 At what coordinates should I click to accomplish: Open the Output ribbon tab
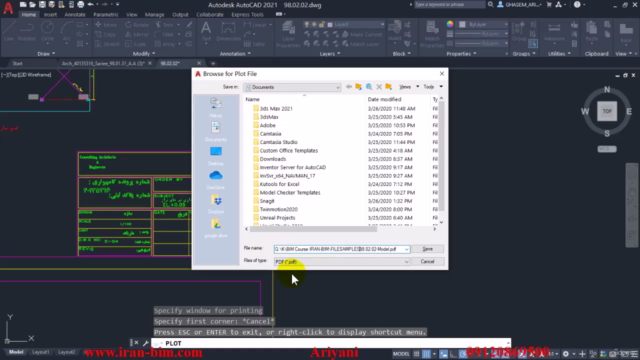(180, 14)
